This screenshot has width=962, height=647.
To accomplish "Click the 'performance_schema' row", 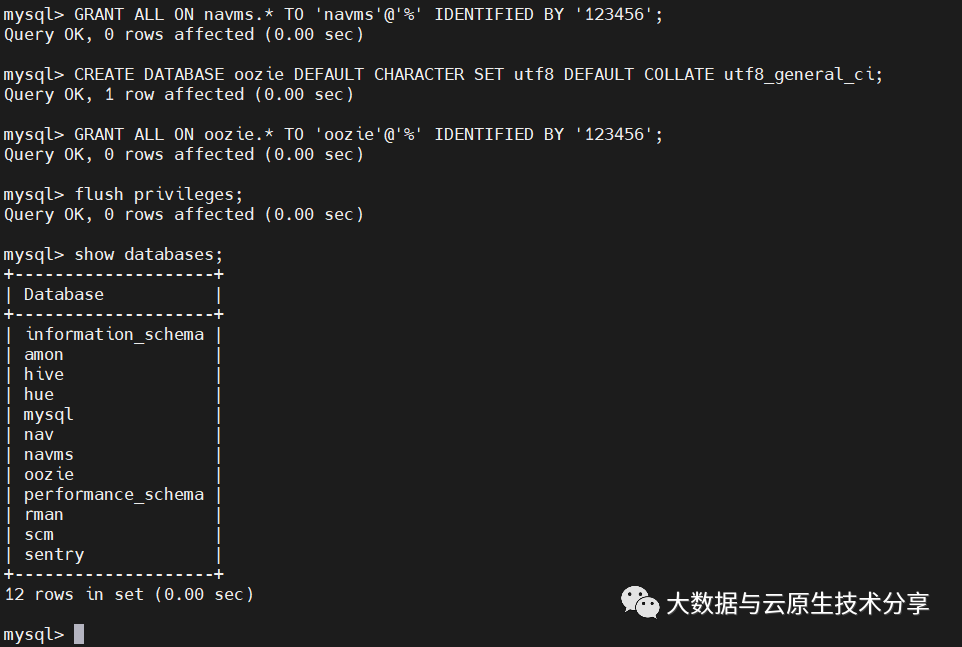I will 114,495.
